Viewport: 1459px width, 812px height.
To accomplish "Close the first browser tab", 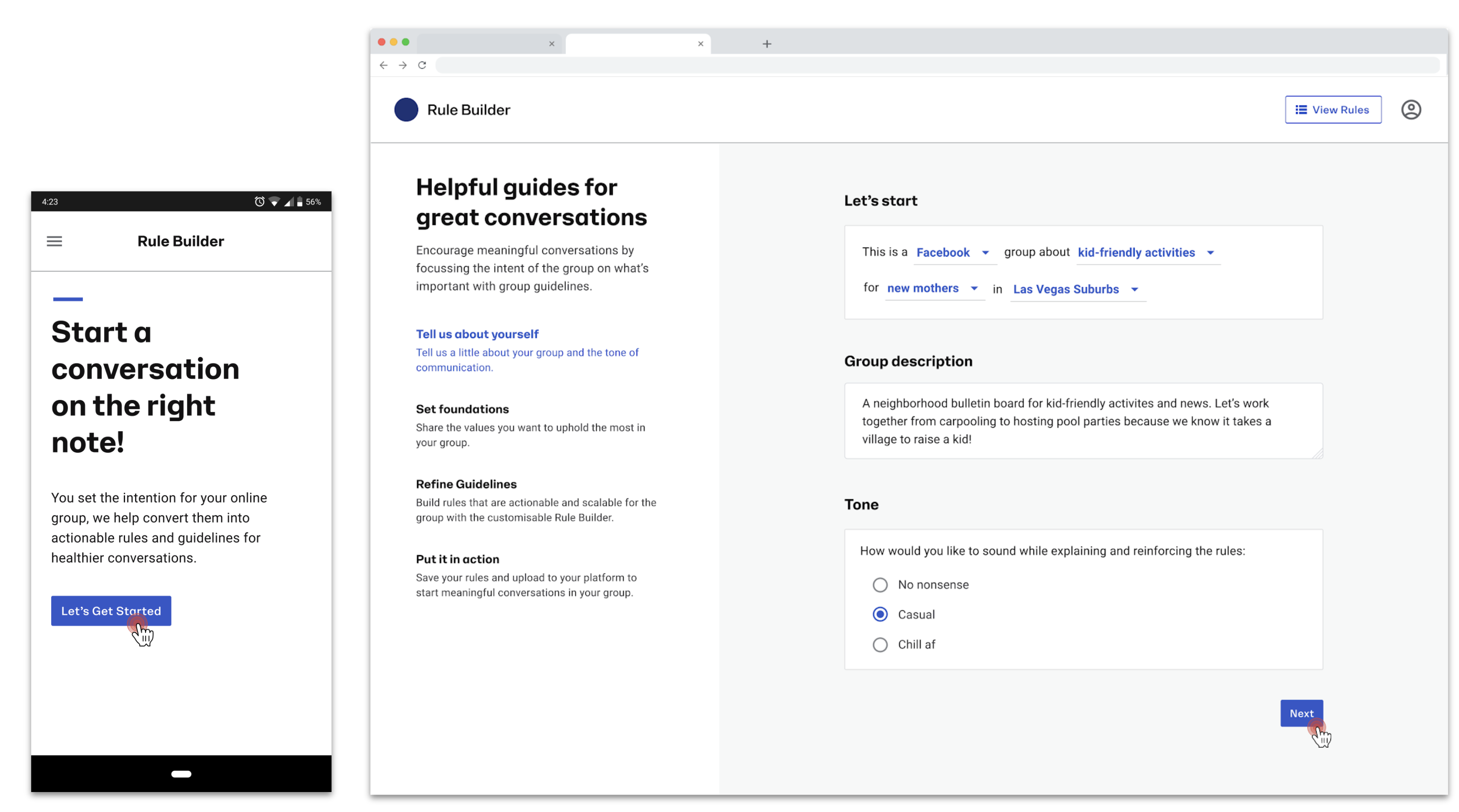I will pyautogui.click(x=551, y=43).
